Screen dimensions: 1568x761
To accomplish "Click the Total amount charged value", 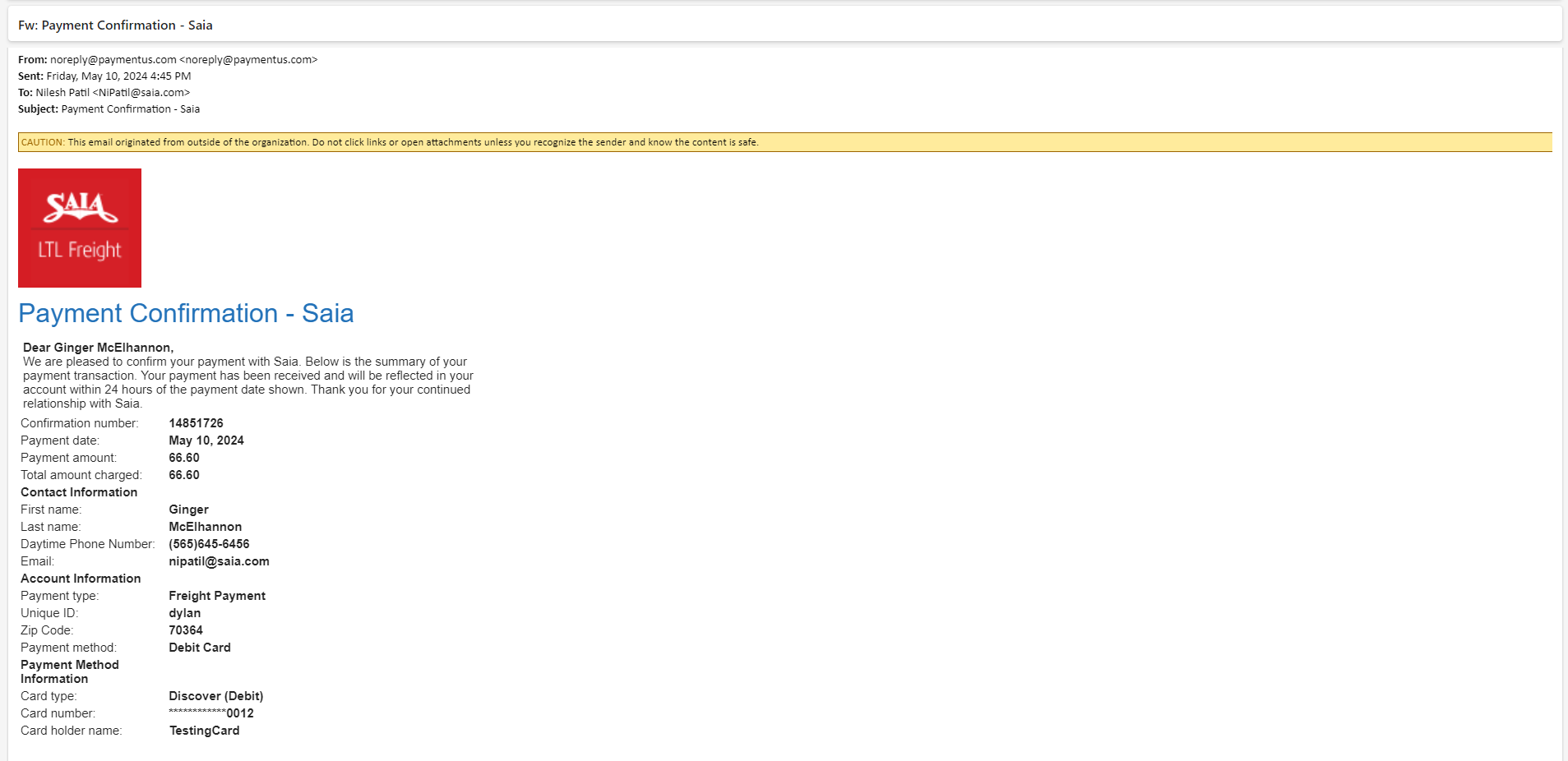I will tap(184, 475).
